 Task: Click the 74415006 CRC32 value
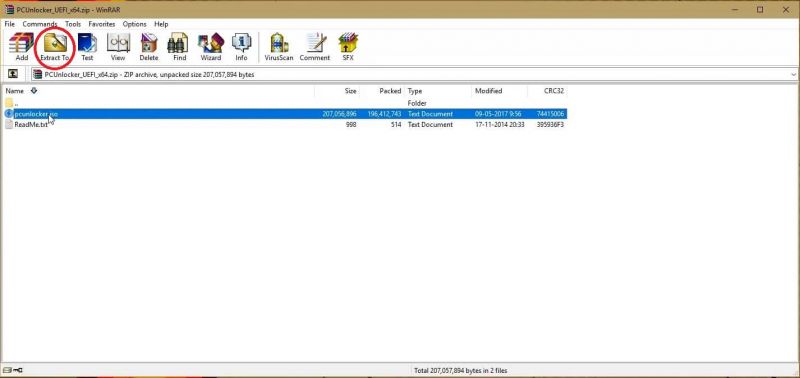pyautogui.click(x=550, y=114)
